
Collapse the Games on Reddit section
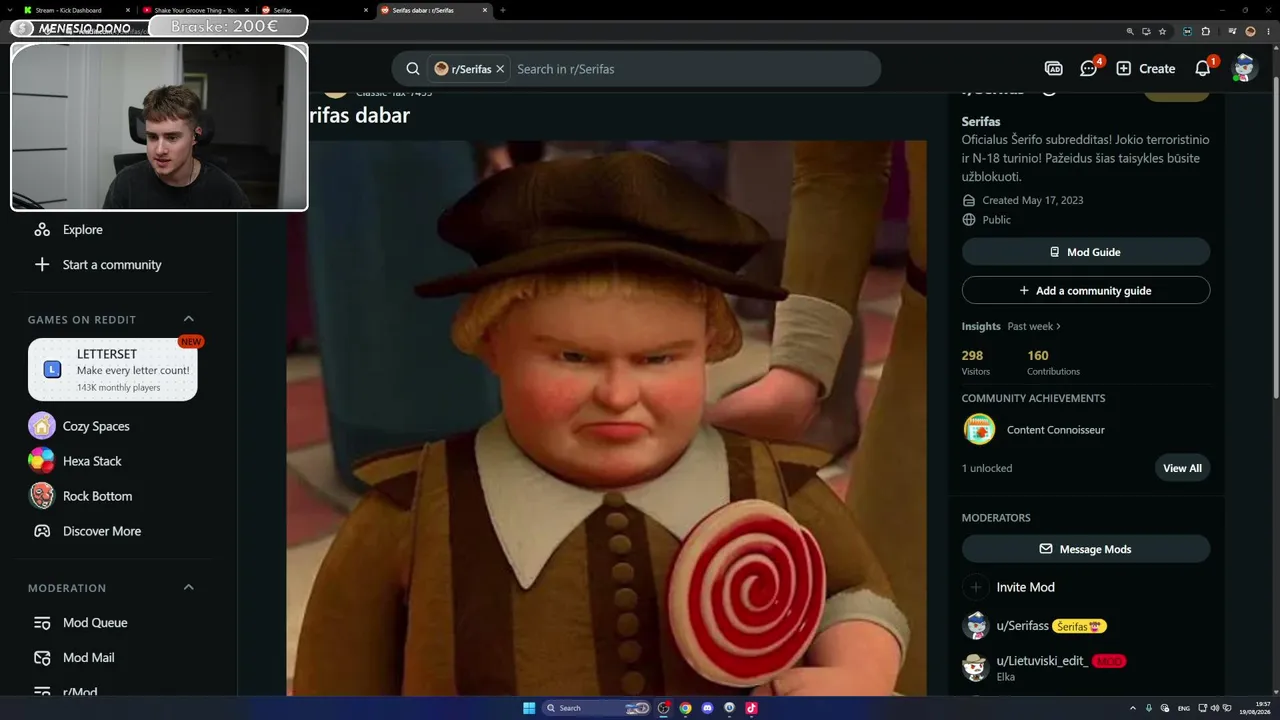(x=188, y=319)
